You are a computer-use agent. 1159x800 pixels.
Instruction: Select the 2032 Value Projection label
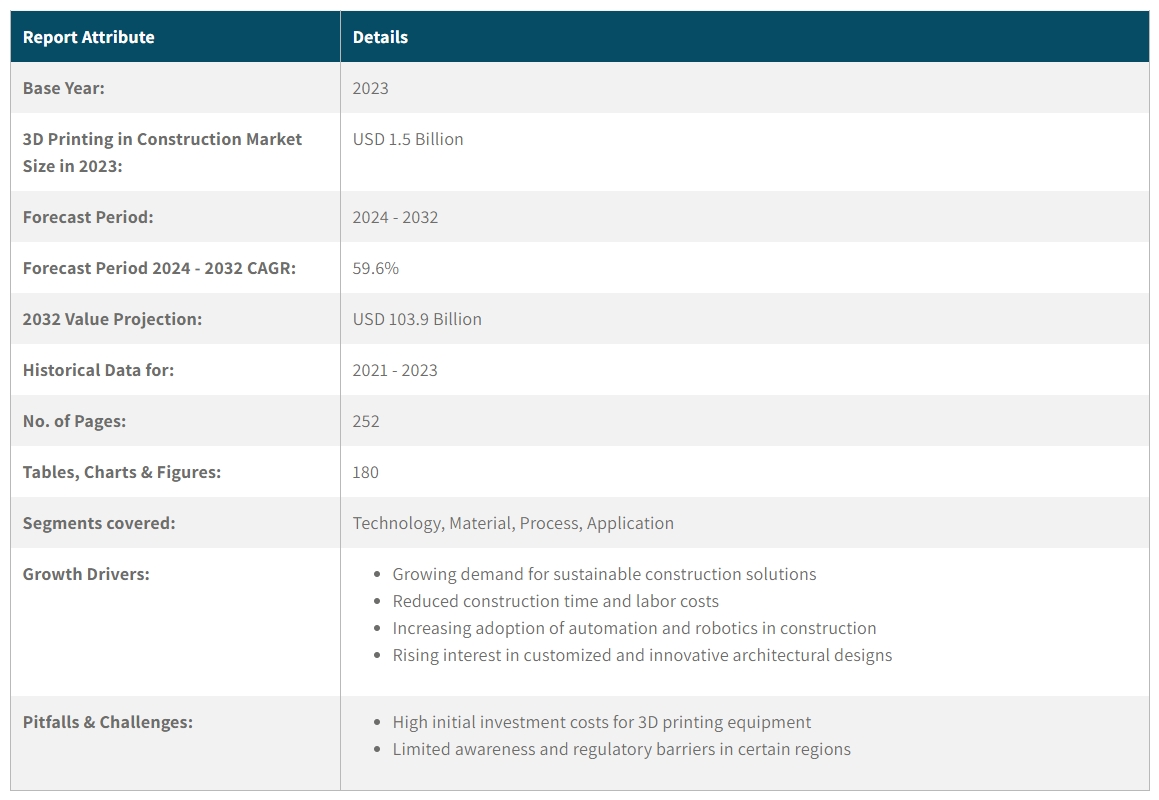coord(112,319)
